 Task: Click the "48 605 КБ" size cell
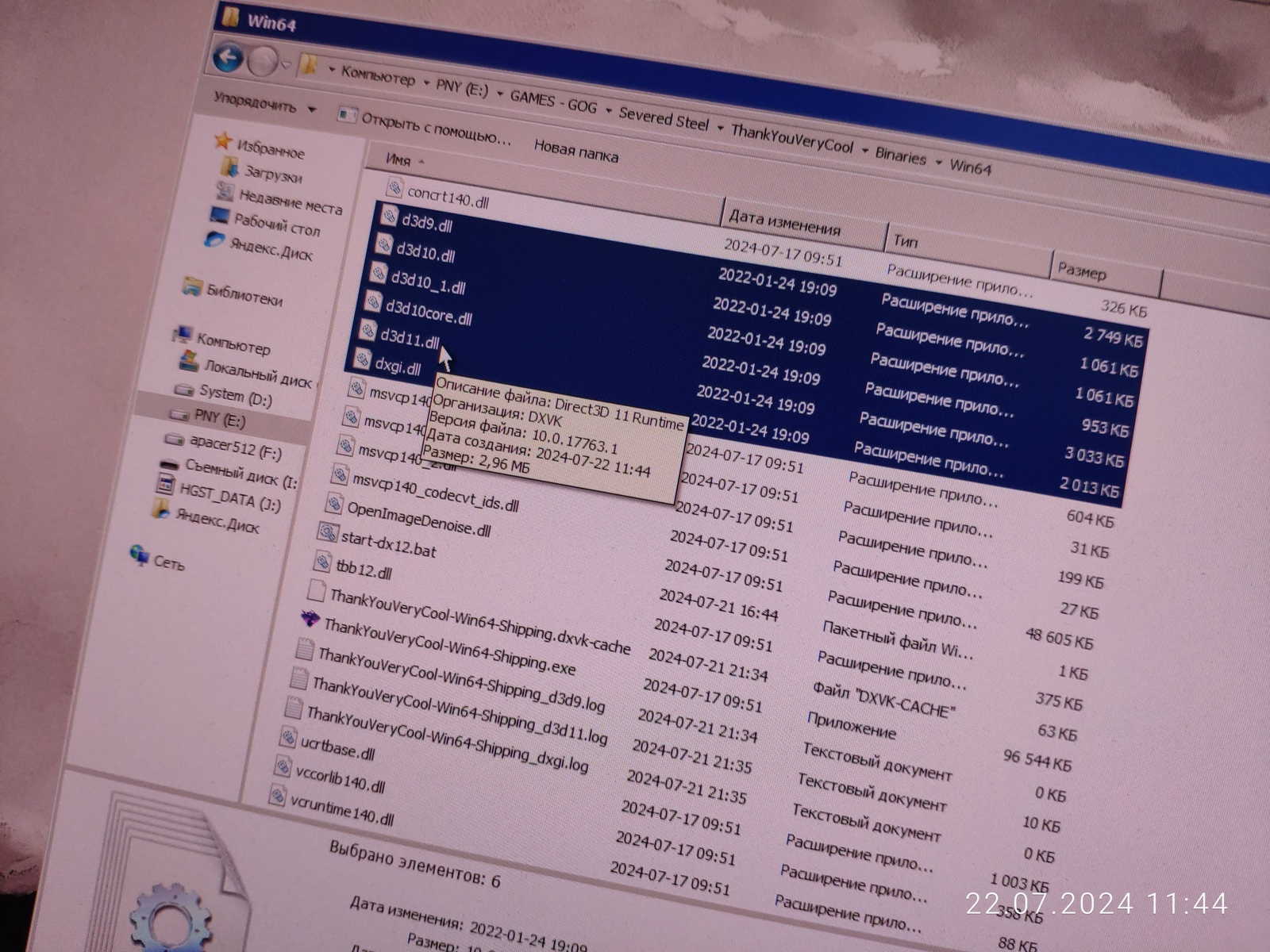(1059, 639)
